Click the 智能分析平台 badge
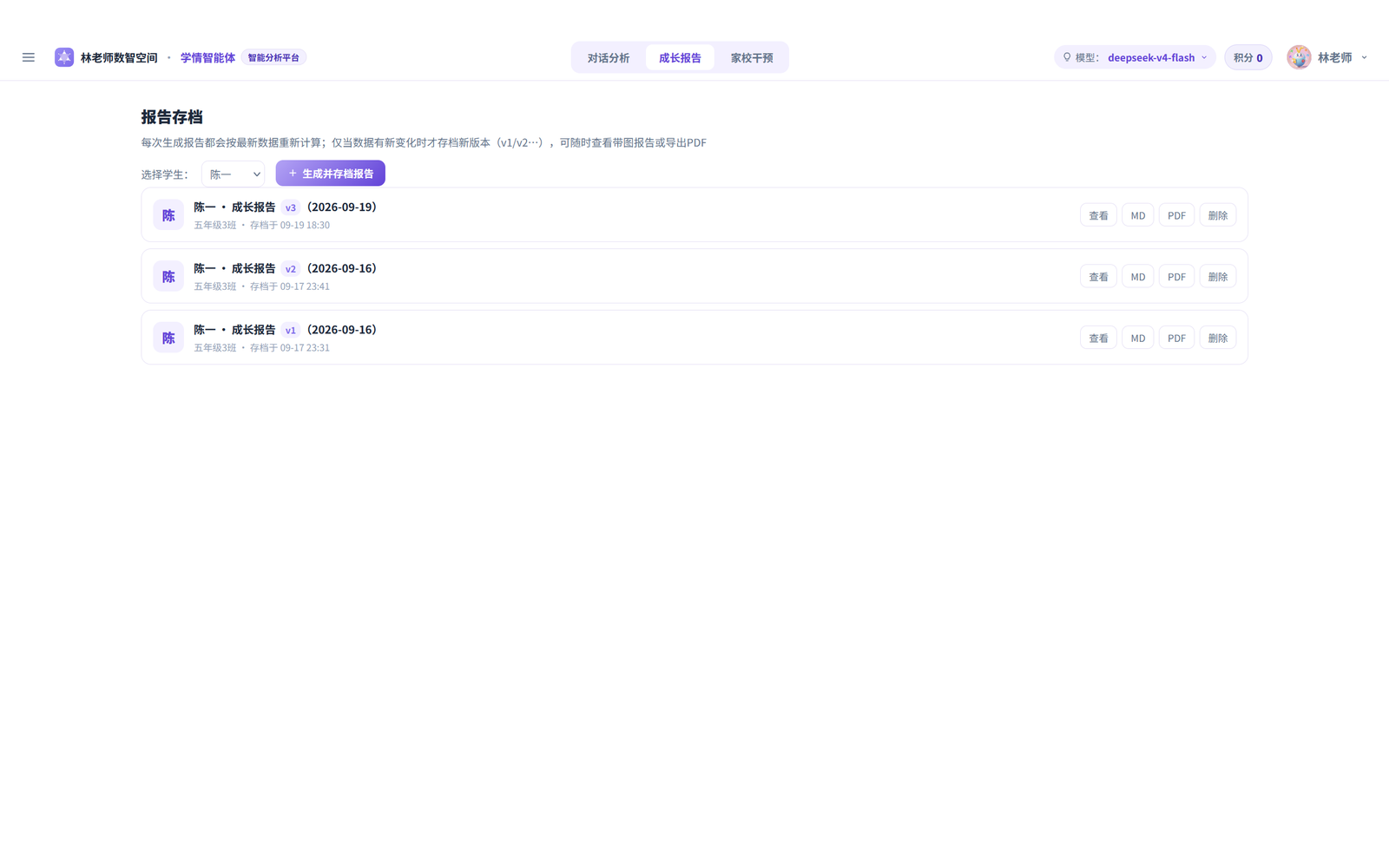This screenshot has height=868, width=1389. coord(273,57)
